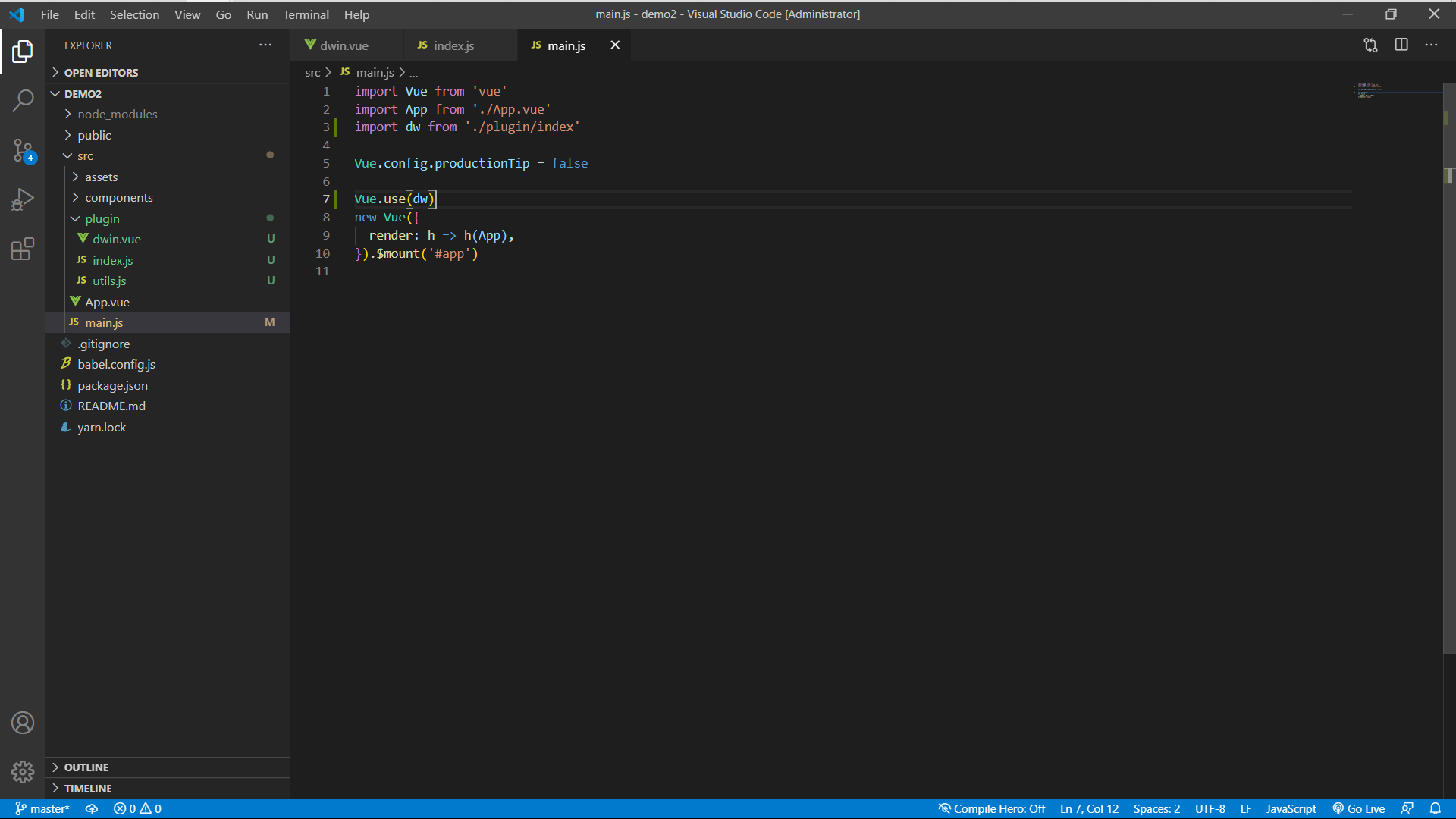Switch to the dwin.vue tab

347,45
